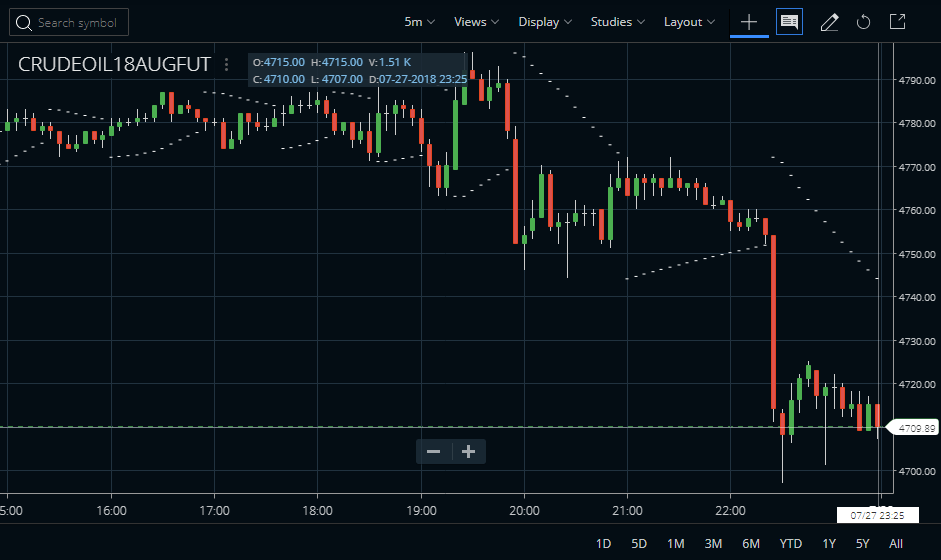Open the Layout dropdown menu

point(689,22)
